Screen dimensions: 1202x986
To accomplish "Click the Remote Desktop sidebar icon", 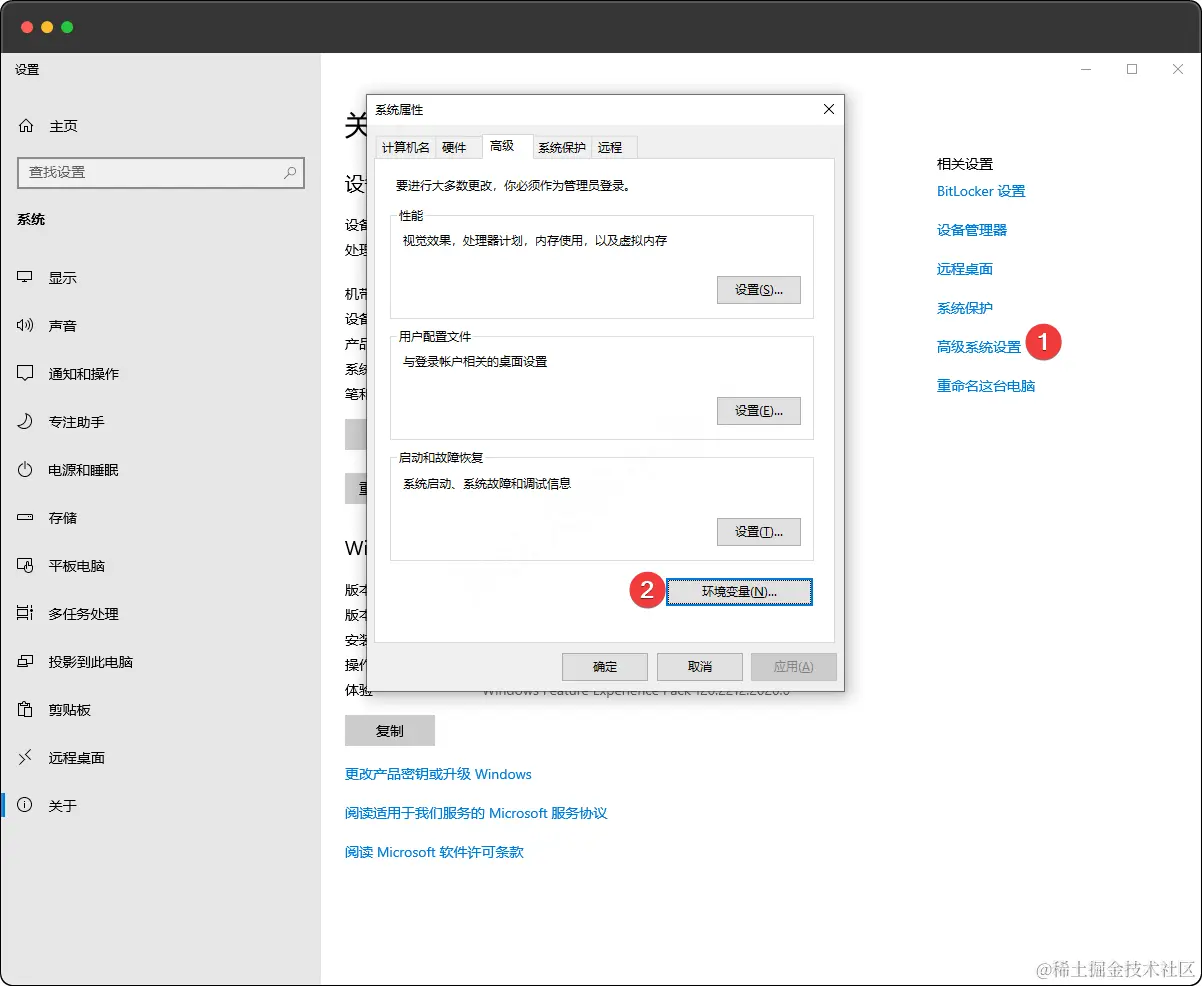I will 26,757.
